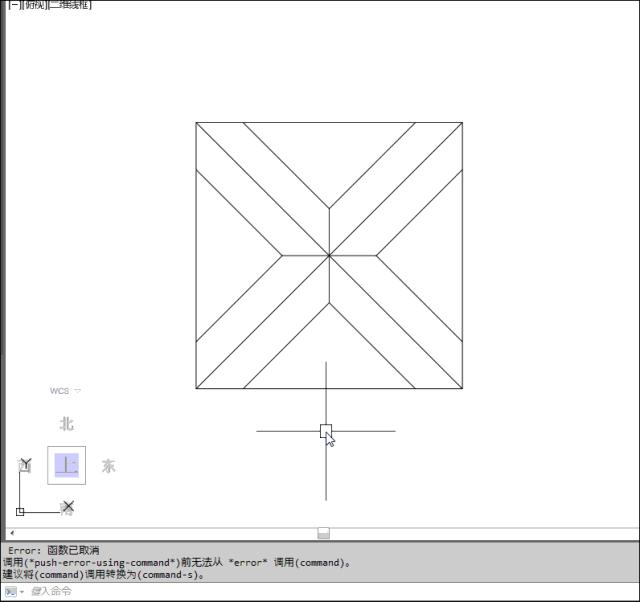Viewport: 640px width, 602px height.
Task: Click the horizontal scrollbar thumb
Action: (323, 533)
